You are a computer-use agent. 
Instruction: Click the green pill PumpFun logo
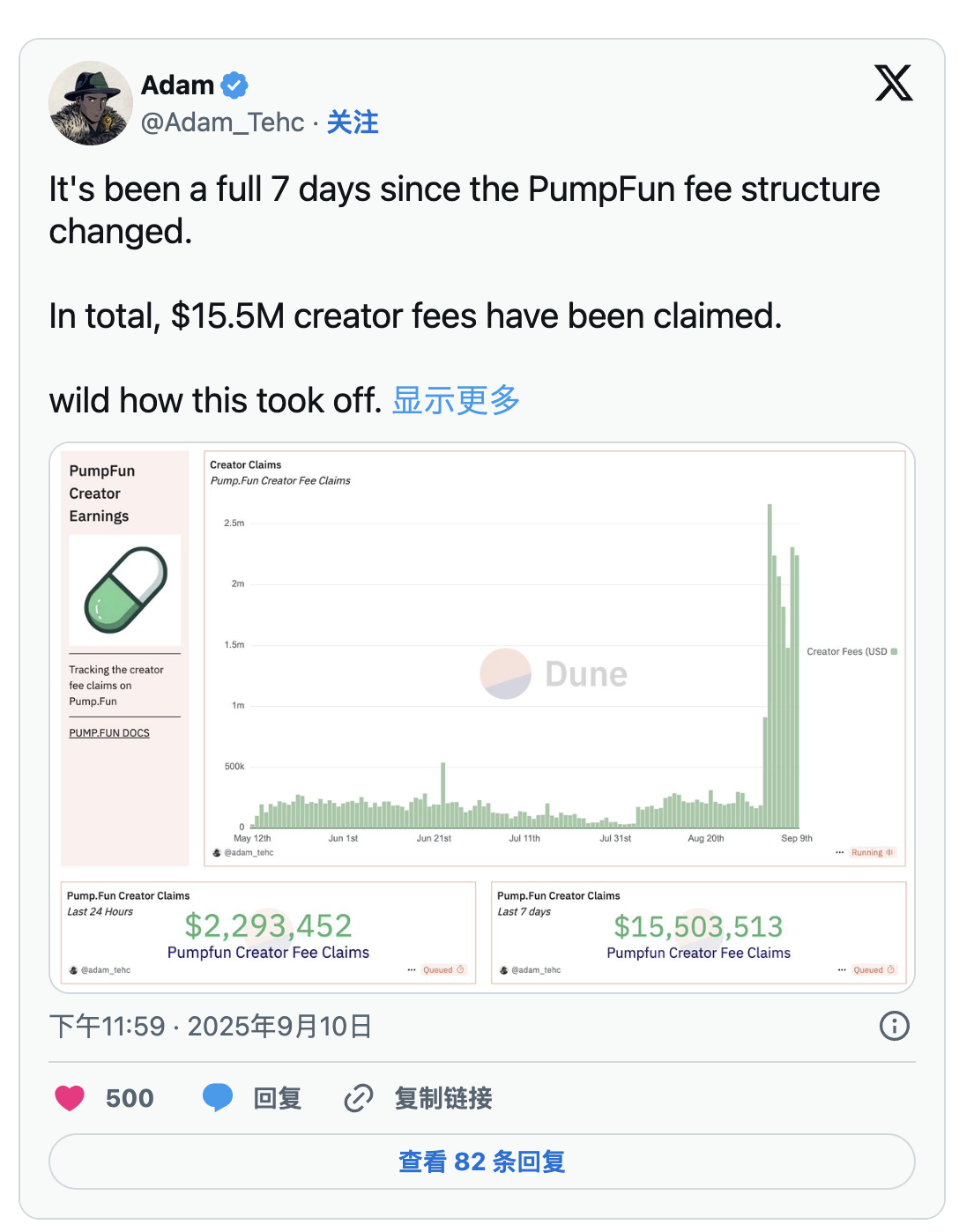125,590
